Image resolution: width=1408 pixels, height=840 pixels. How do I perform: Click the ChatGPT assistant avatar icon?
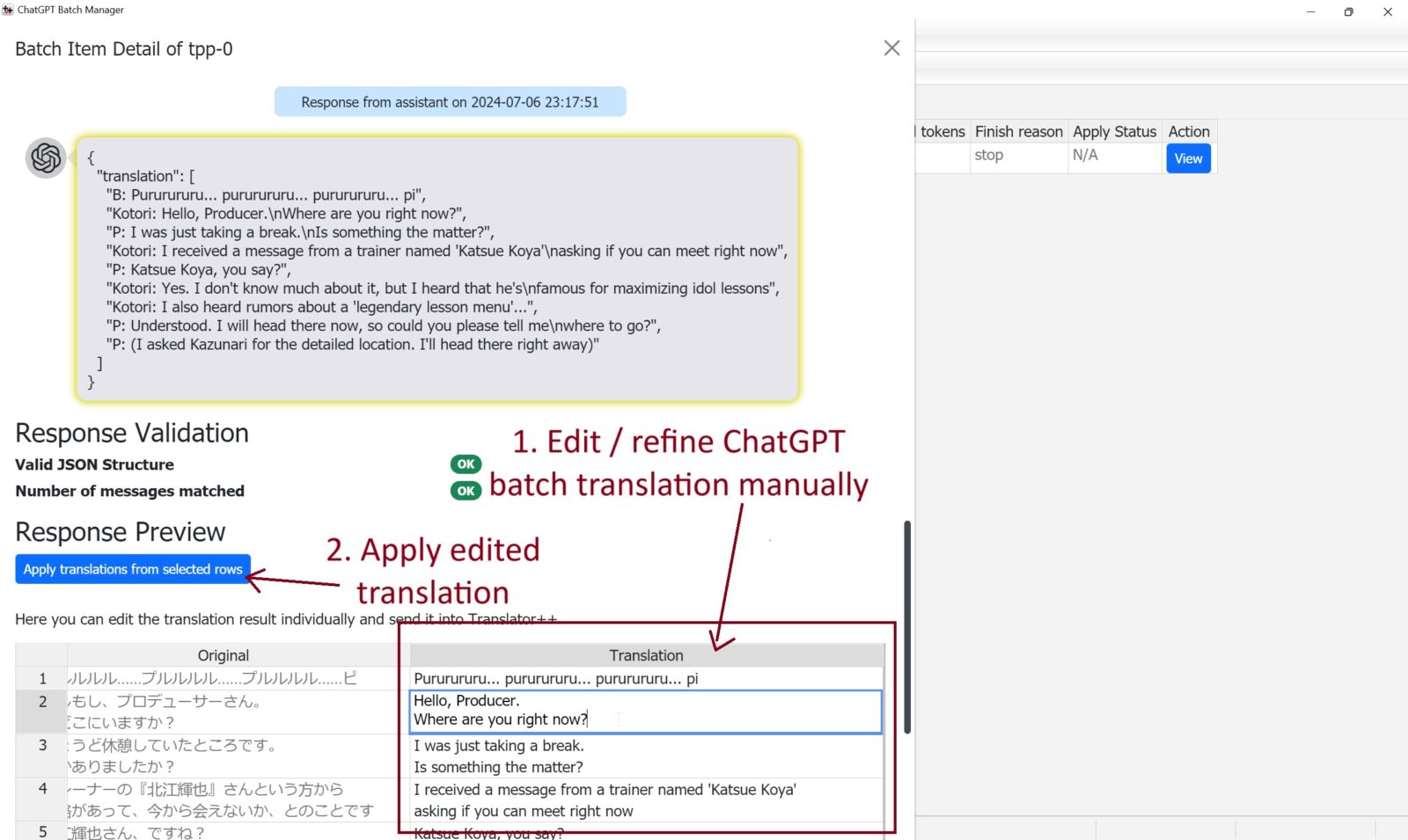click(44, 157)
